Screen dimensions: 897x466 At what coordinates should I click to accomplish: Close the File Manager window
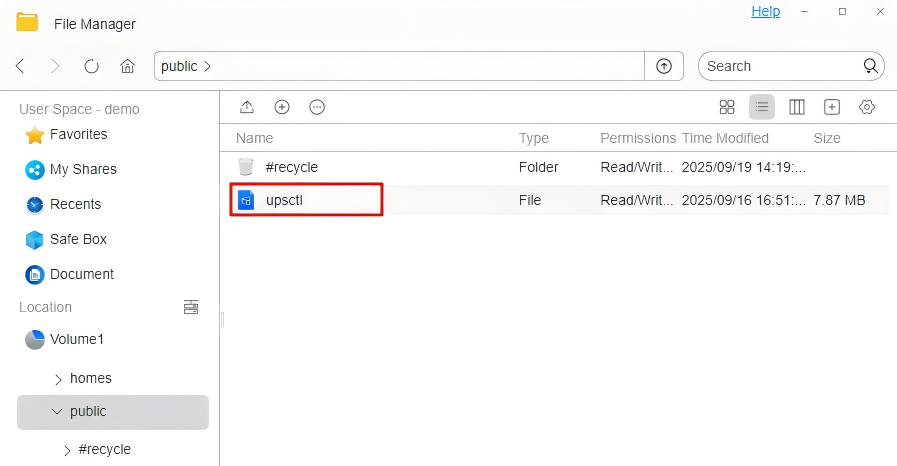880,11
